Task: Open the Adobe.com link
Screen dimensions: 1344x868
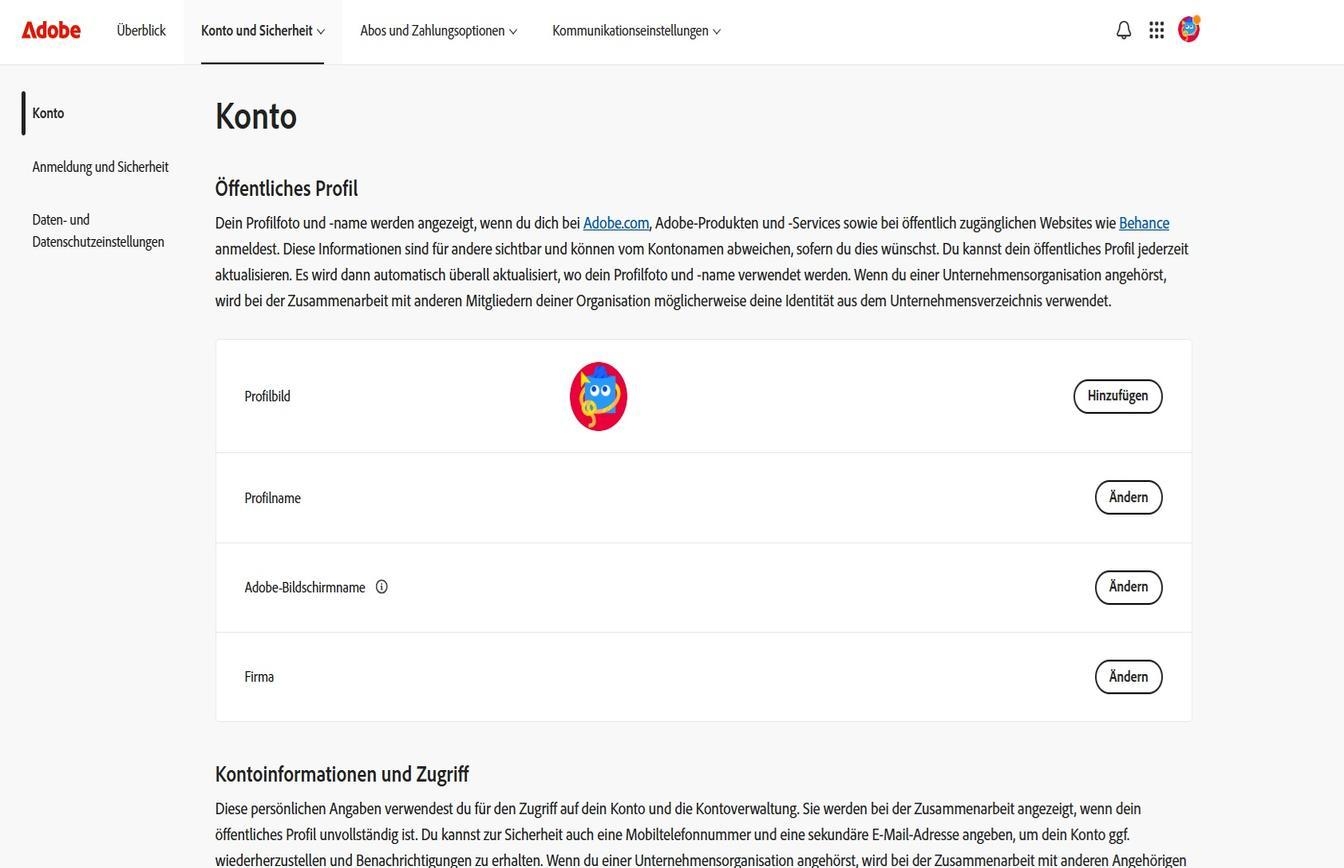Action: (614, 222)
